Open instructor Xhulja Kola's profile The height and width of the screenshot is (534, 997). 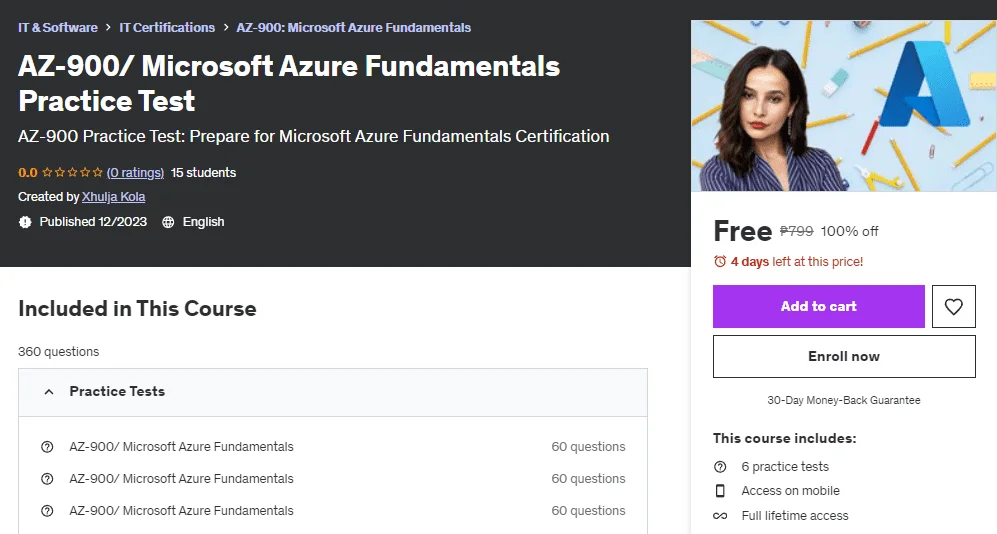click(x=113, y=196)
